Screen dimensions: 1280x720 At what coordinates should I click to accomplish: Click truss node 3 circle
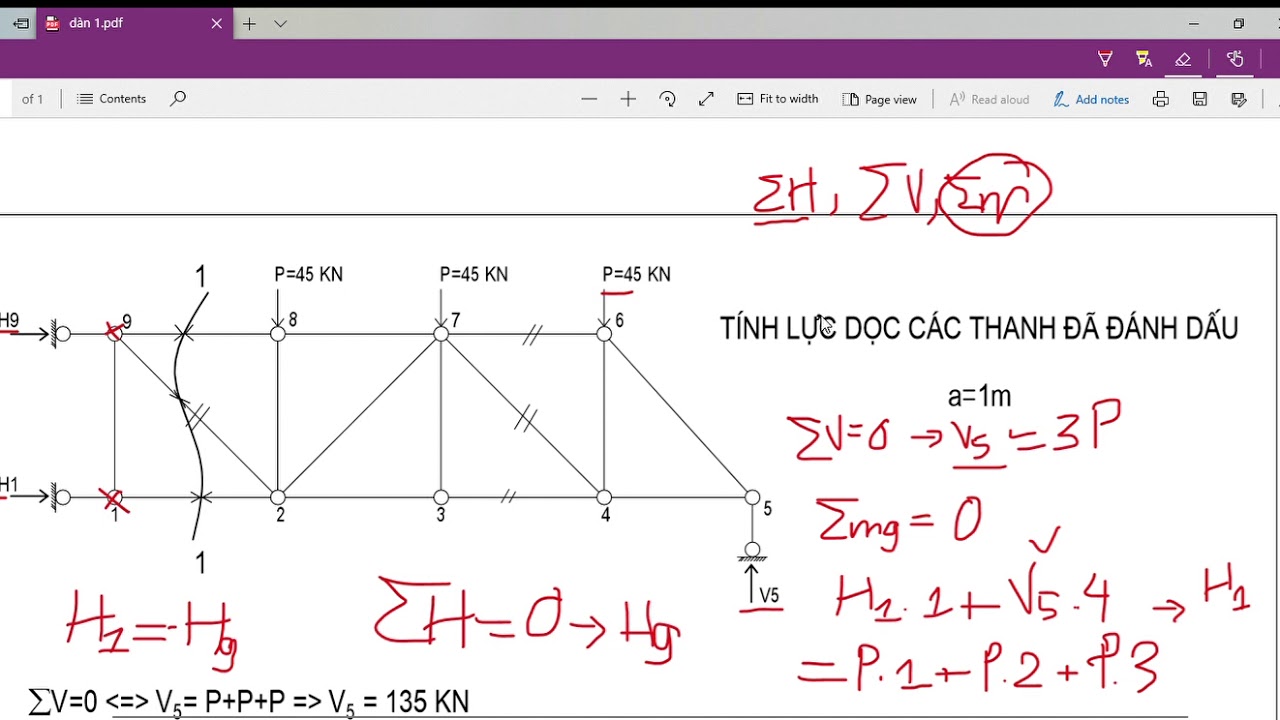pyautogui.click(x=441, y=497)
